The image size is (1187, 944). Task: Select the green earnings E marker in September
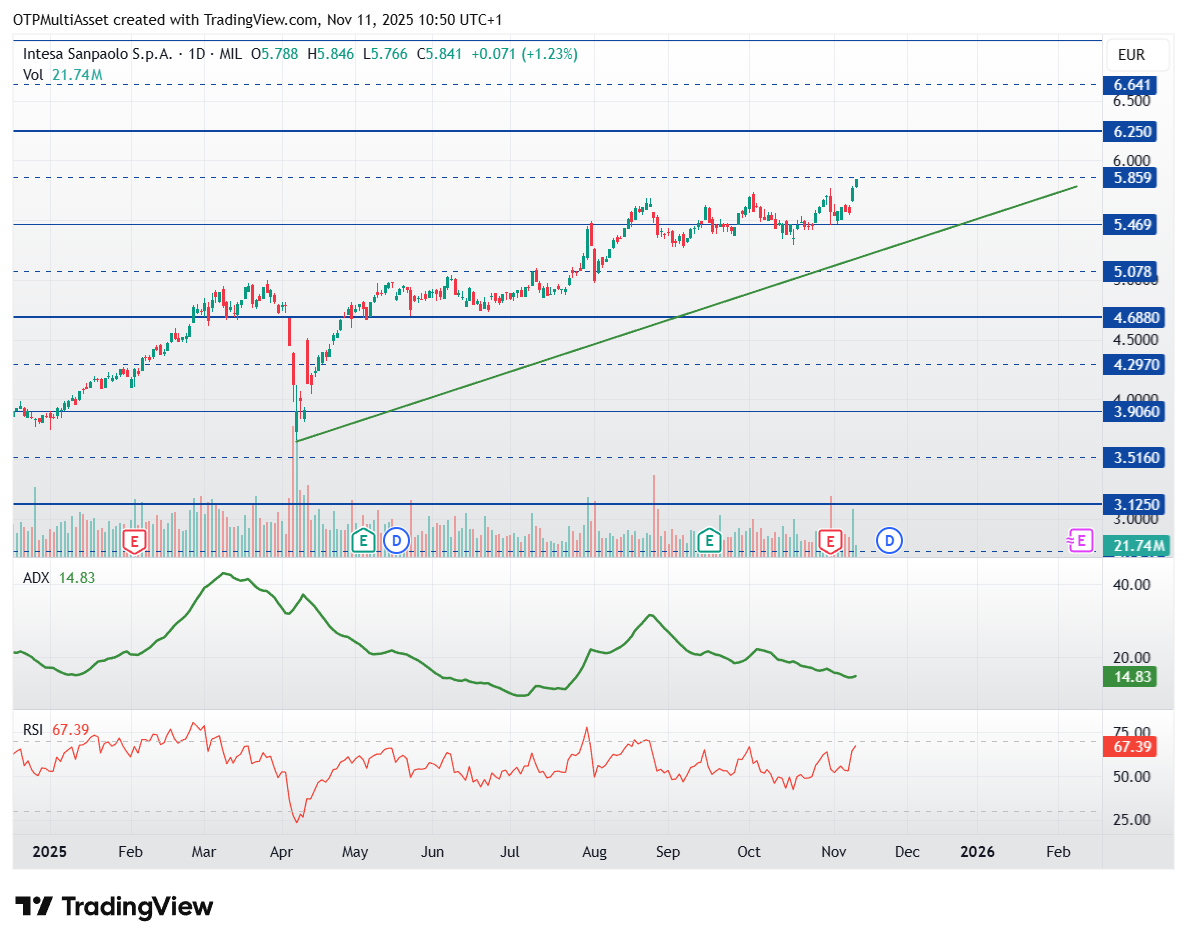(709, 541)
